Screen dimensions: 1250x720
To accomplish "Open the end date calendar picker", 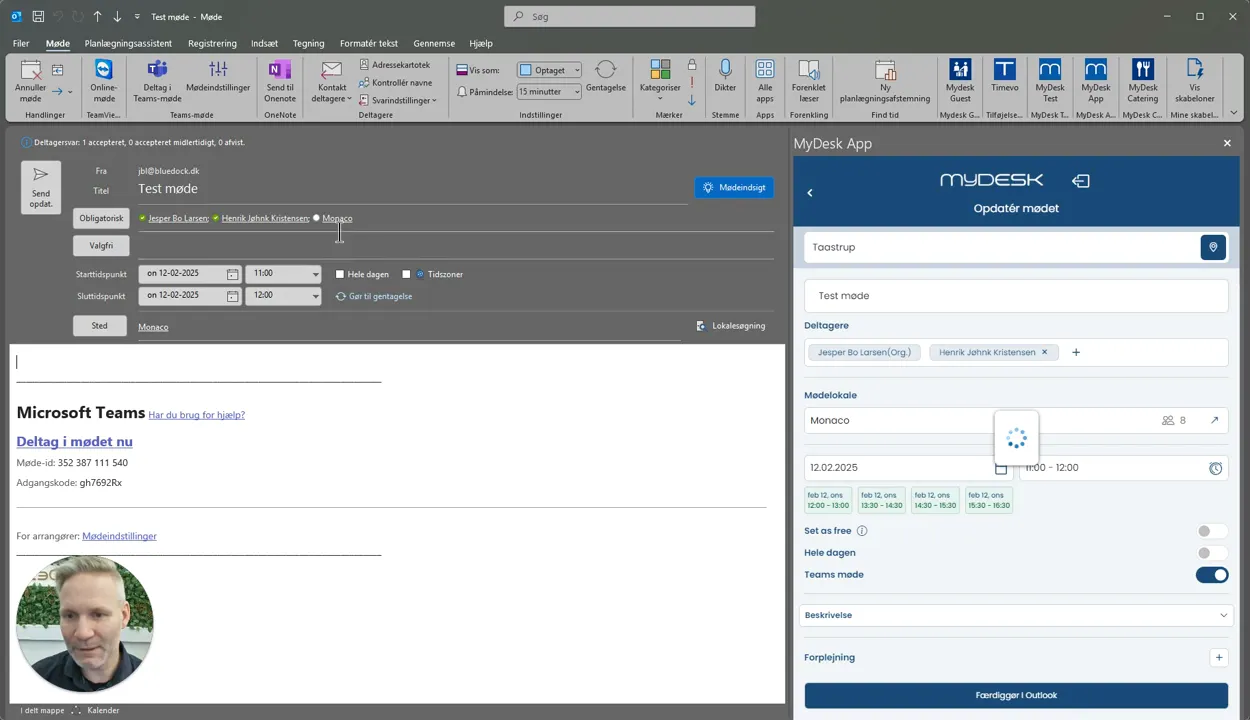I will point(232,296).
